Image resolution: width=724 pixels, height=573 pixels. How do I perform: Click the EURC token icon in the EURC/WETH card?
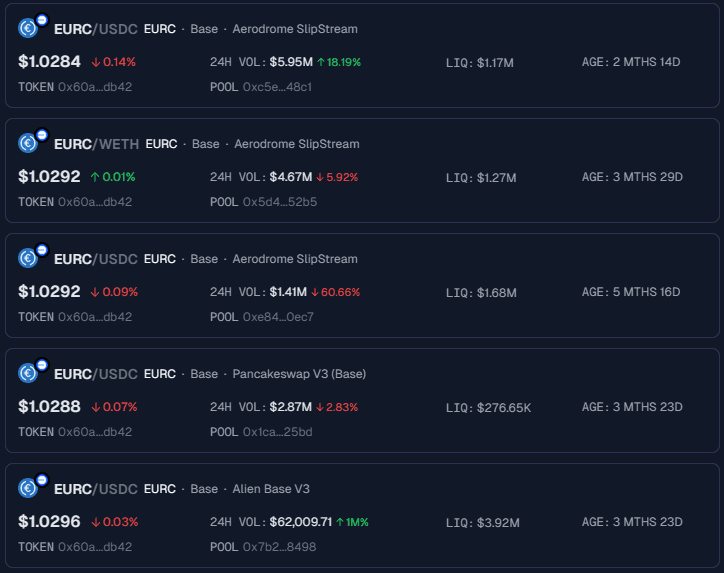pyautogui.click(x=28, y=143)
